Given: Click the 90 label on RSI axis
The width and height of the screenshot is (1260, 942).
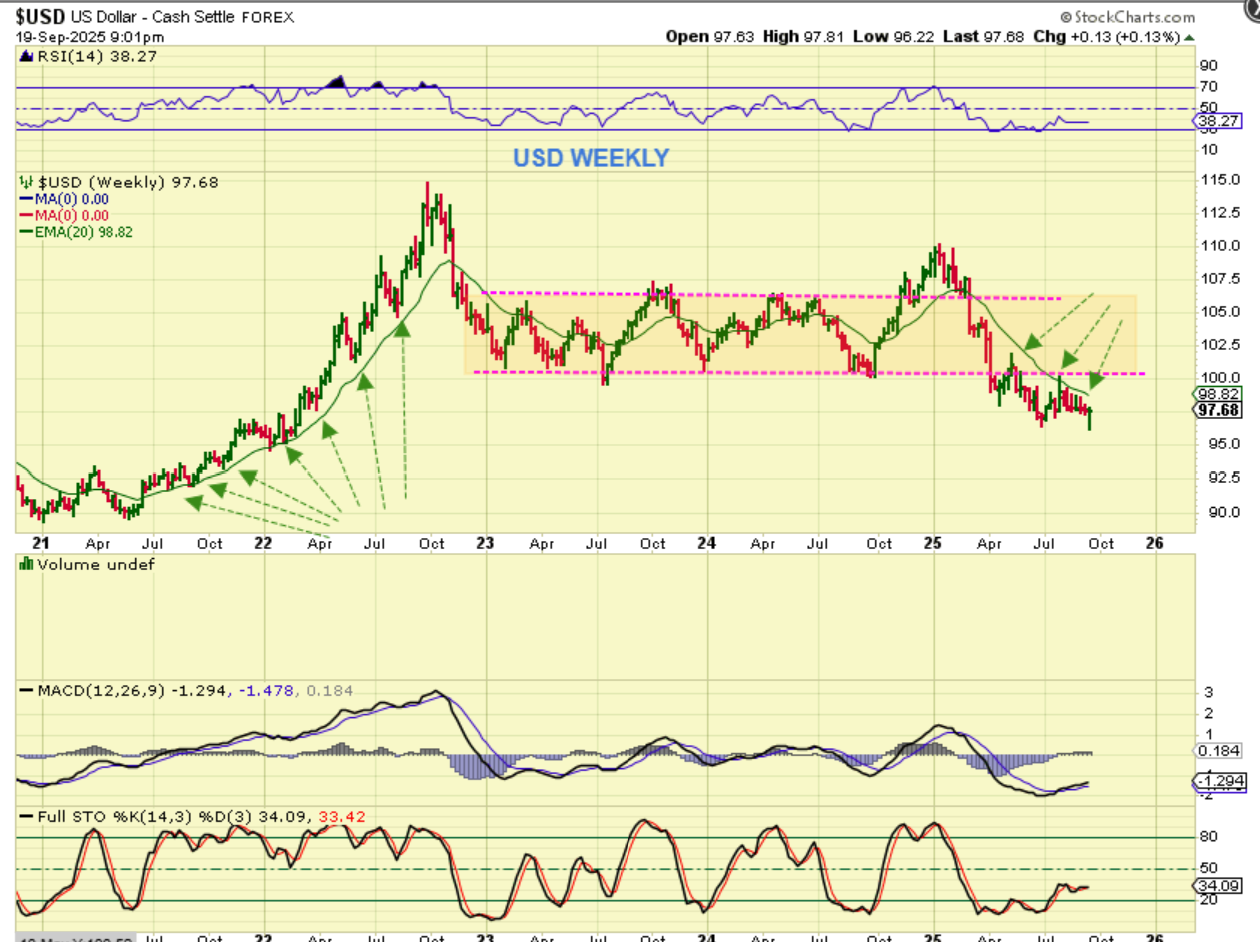Looking at the screenshot, I should point(1208,65).
